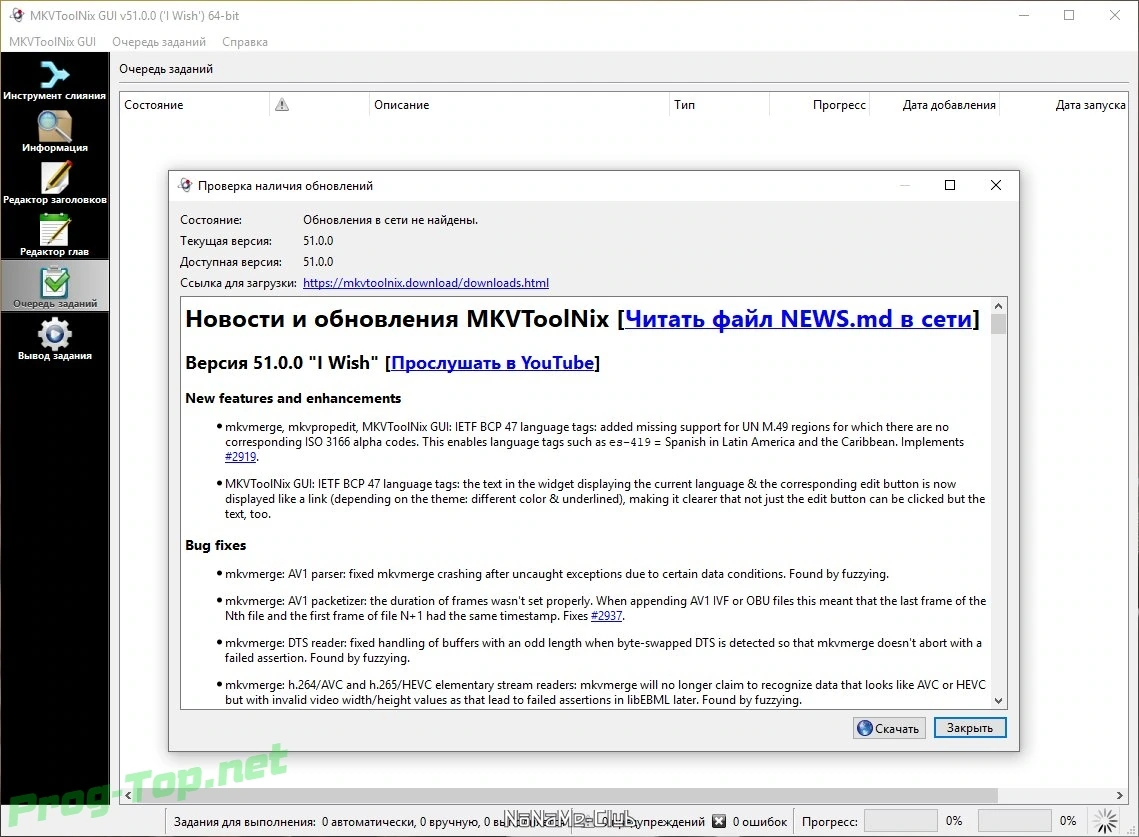Viewport: 1139px width, 837px height.
Task: Click the news scrollbar up arrow
Action: click(x=999, y=306)
